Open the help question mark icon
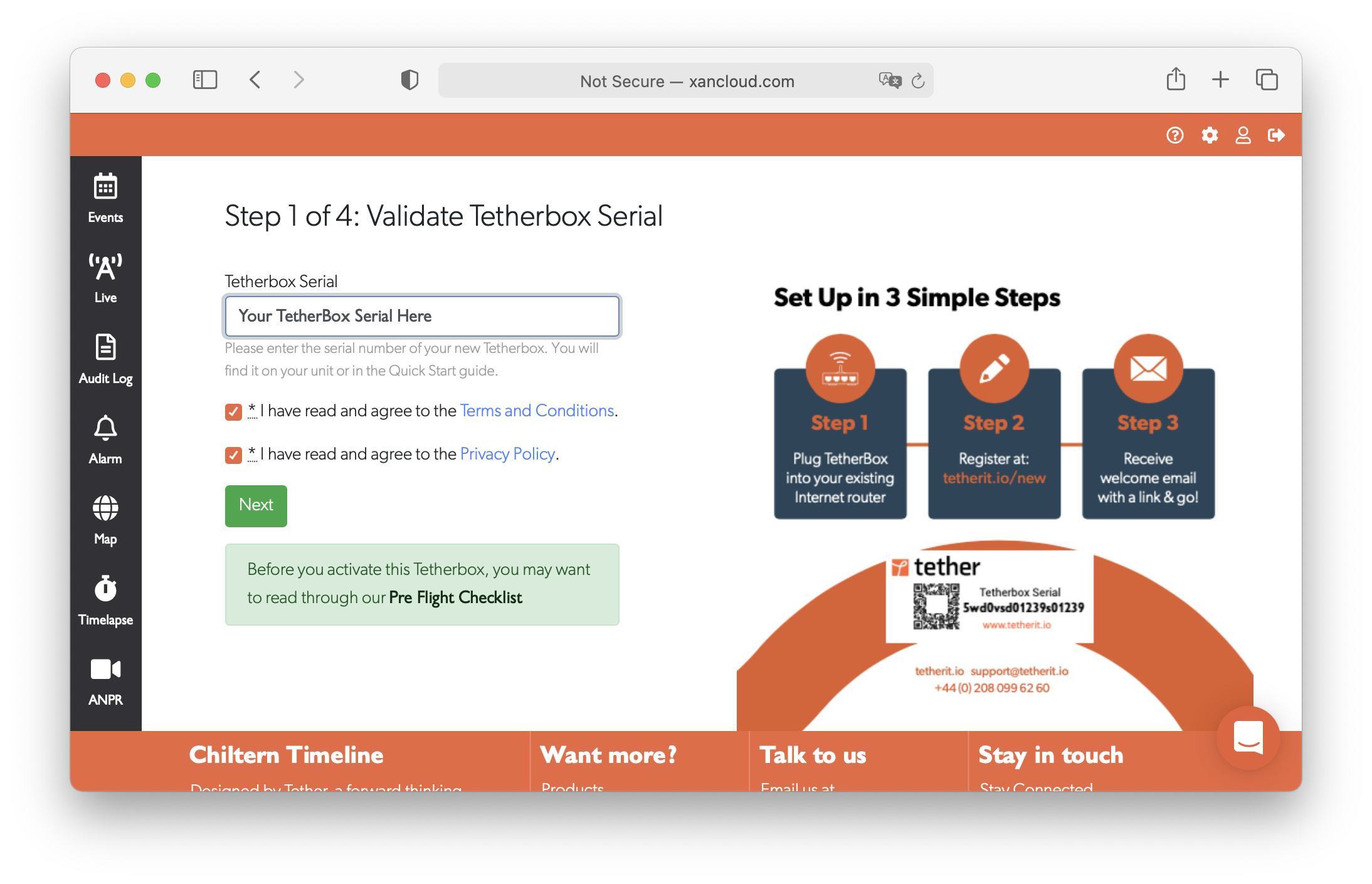This screenshot has width=1372, height=884. point(1175,135)
